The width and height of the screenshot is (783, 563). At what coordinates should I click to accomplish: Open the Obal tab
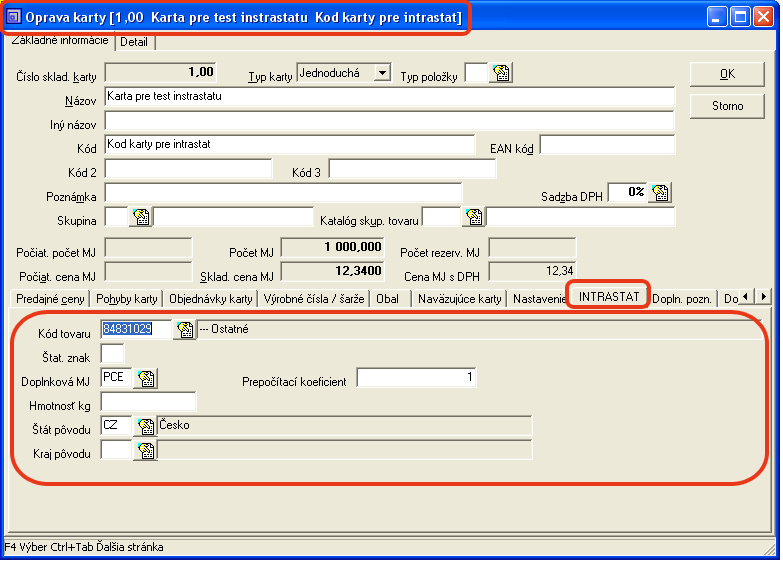pyautogui.click(x=388, y=299)
